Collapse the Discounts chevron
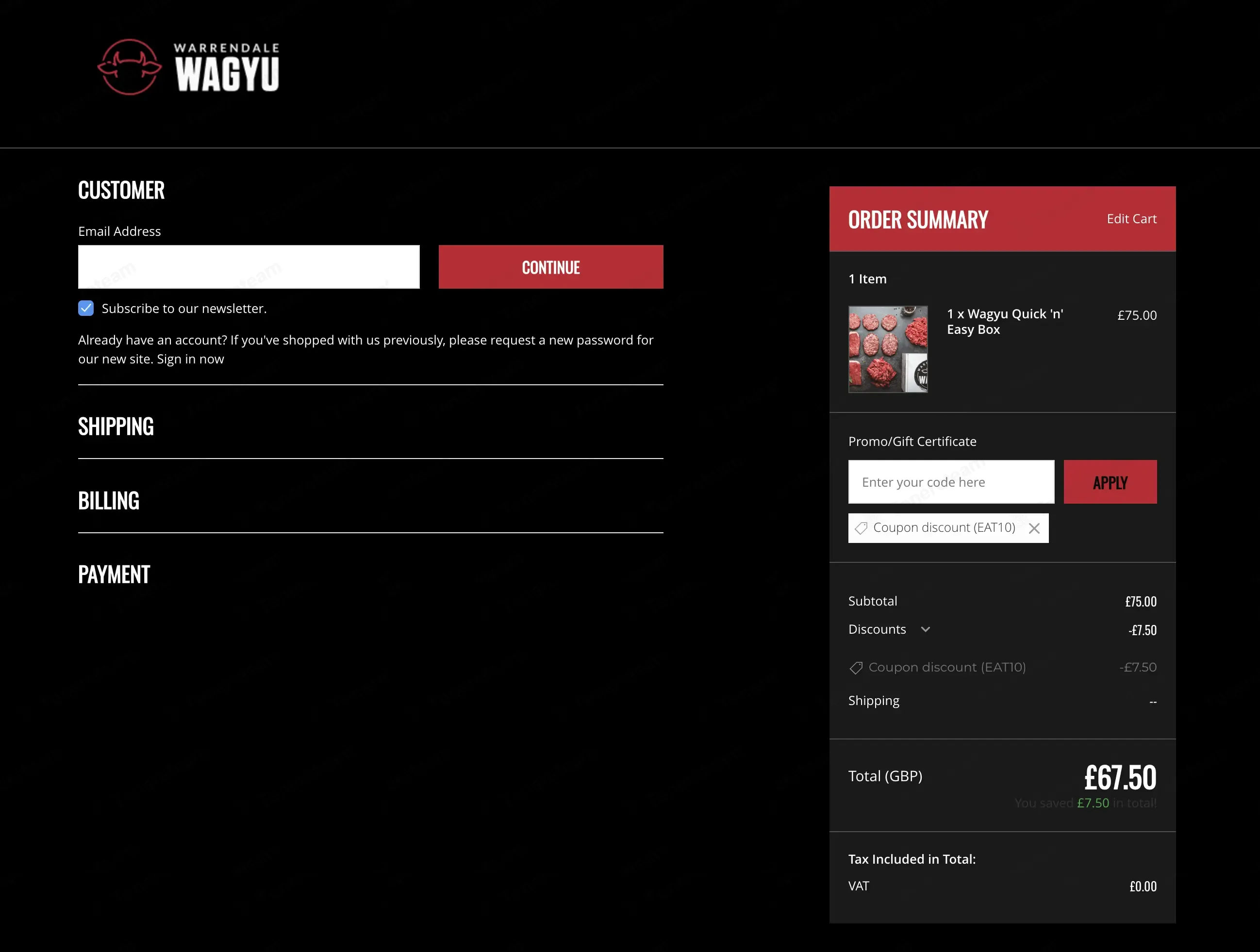The width and height of the screenshot is (1260, 952). pyautogui.click(x=926, y=629)
